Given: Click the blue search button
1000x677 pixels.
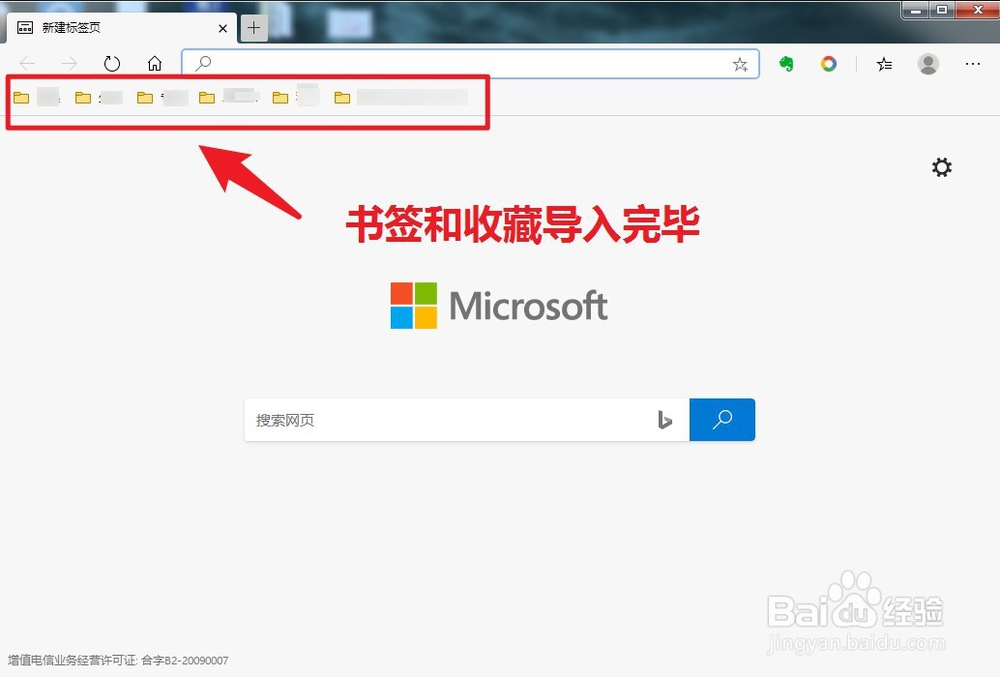Looking at the screenshot, I should (x=722, y=419).
